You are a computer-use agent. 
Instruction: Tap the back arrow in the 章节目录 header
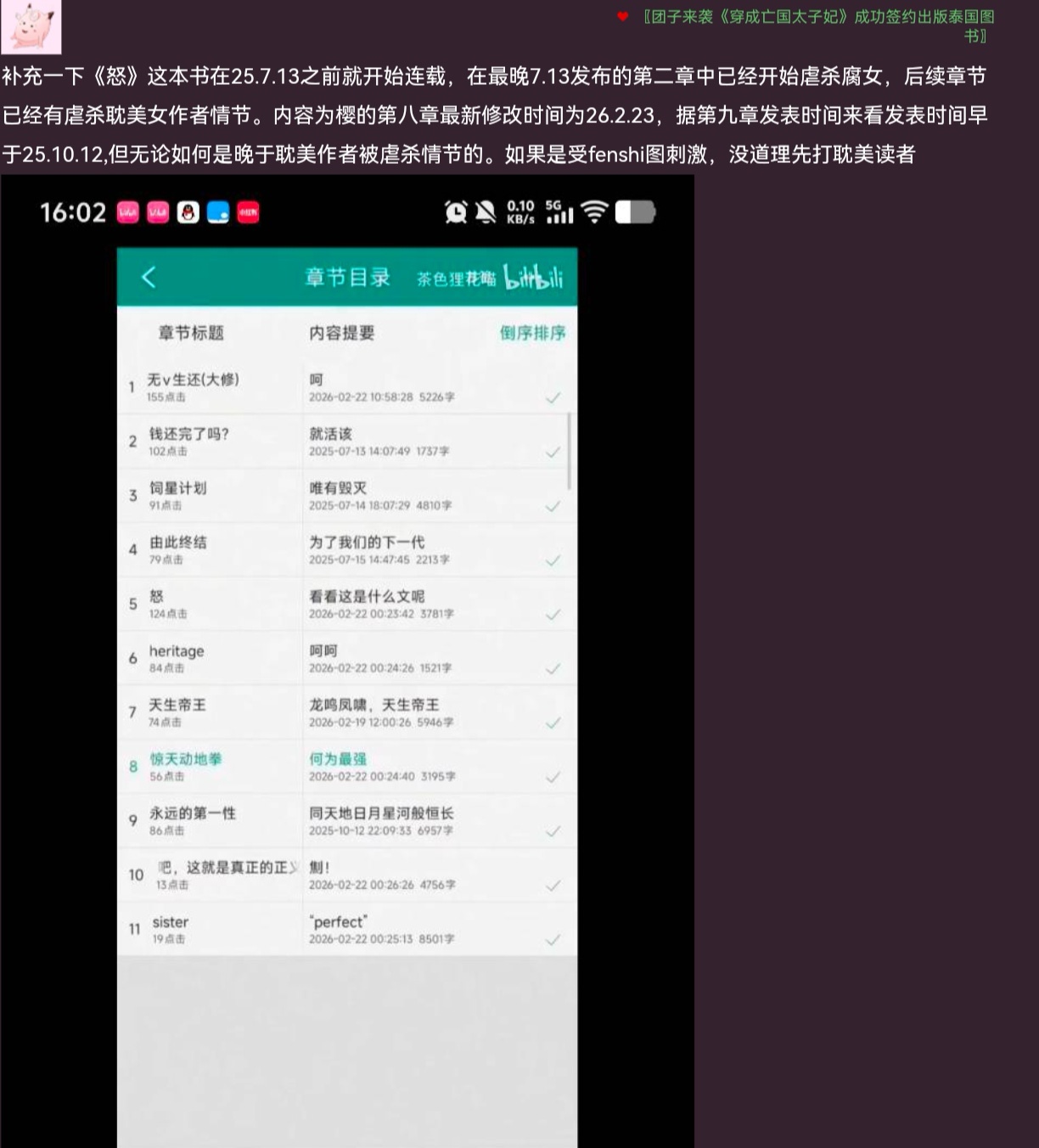point(149,277)
